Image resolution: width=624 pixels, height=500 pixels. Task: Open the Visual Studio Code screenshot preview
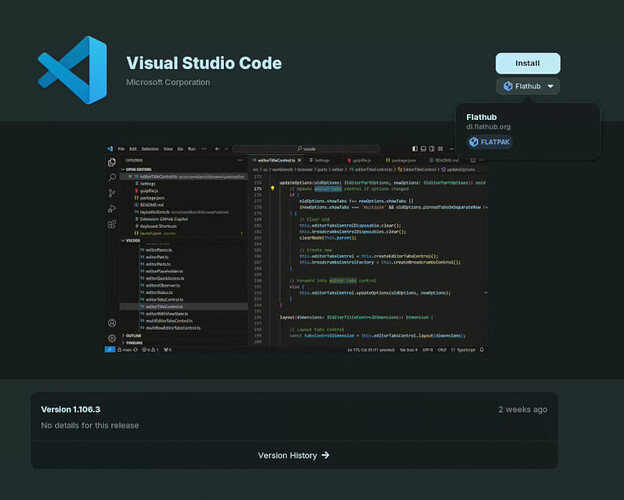click(x=296, y=249)
